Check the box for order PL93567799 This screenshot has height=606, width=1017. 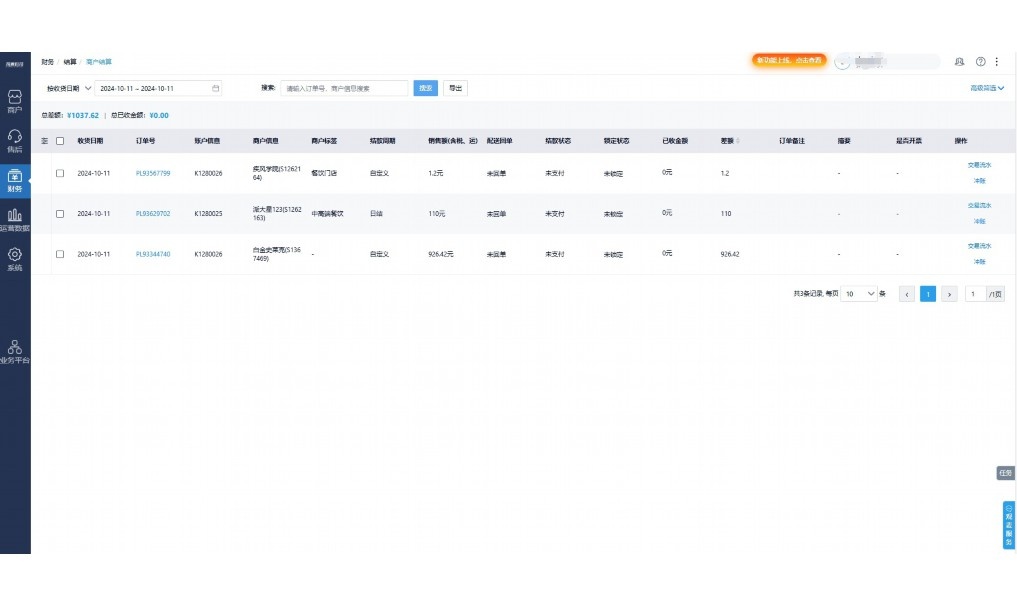click(60, 173)
